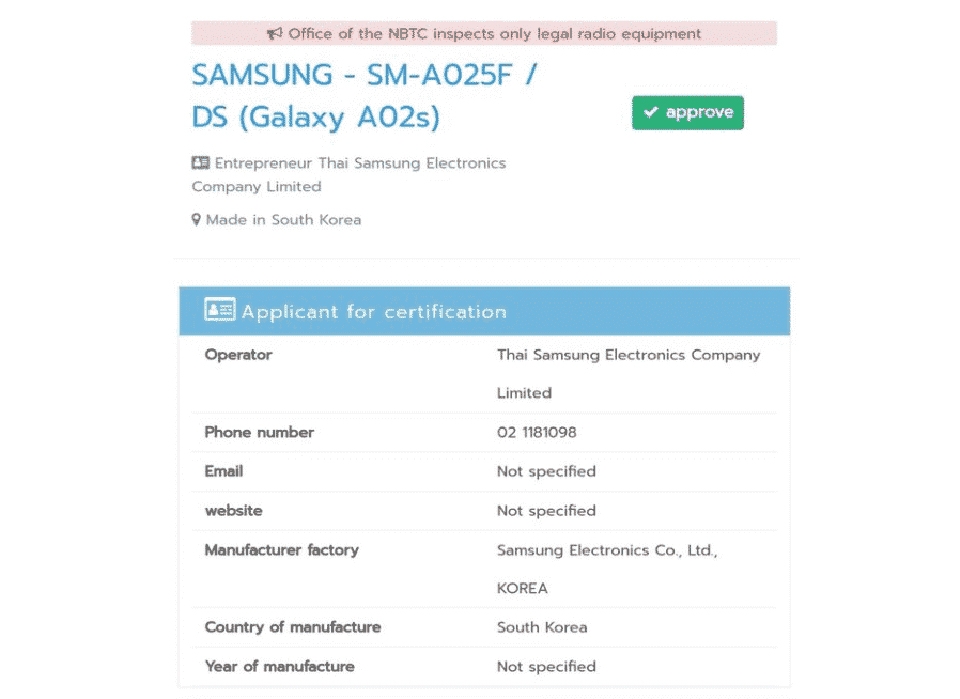Click the Email row label
Image resolution: width=960 pixels, height=699 pixels.
(223, 471)
